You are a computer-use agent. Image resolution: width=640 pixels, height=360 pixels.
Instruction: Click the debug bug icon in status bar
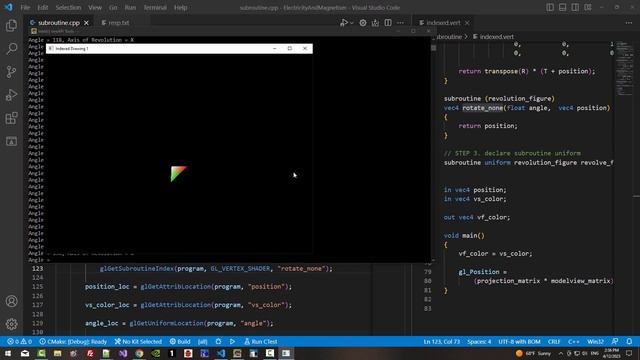tap(218, 342)
